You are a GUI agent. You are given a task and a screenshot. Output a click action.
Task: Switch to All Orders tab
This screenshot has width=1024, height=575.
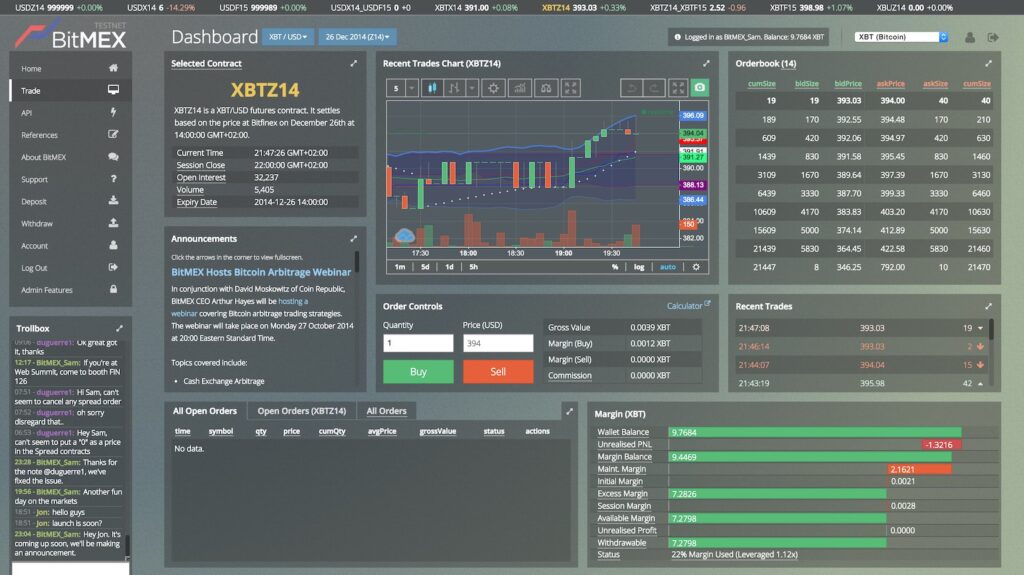386,411
